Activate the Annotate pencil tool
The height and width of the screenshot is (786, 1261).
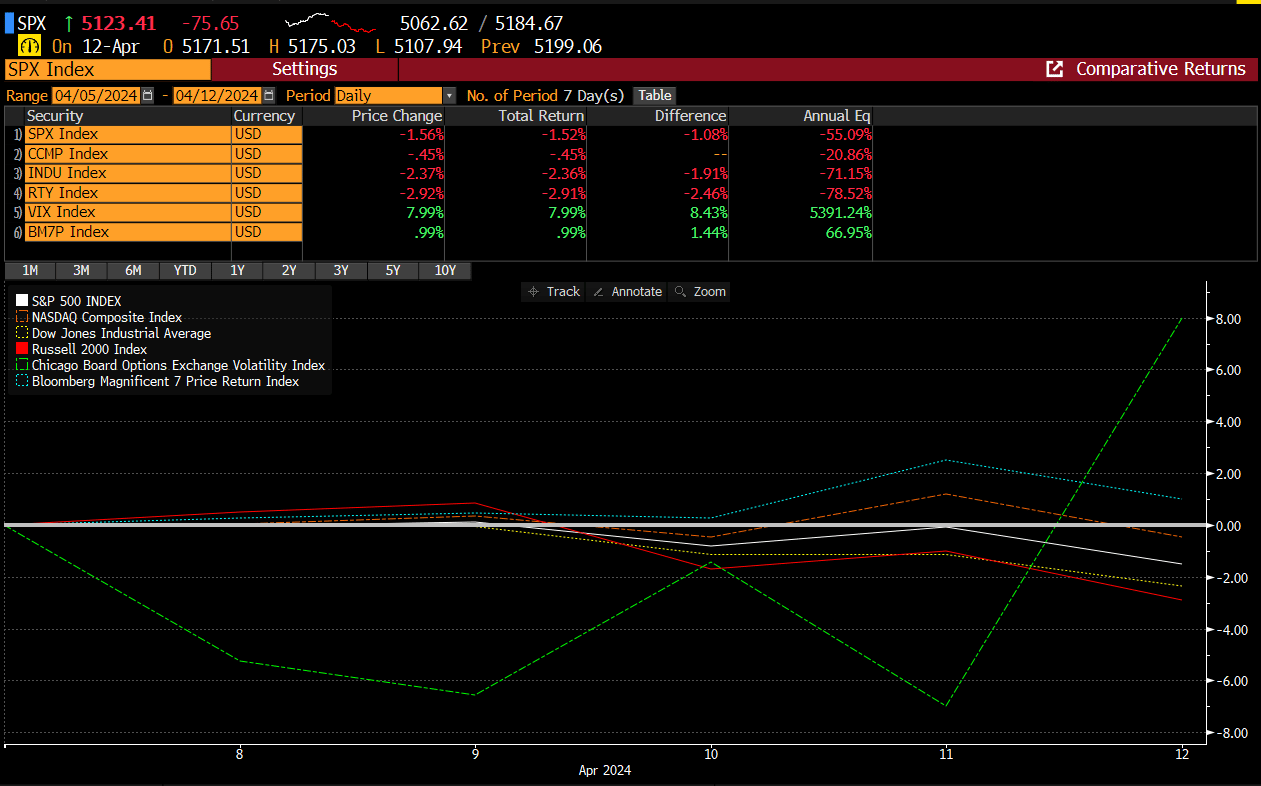627,291
